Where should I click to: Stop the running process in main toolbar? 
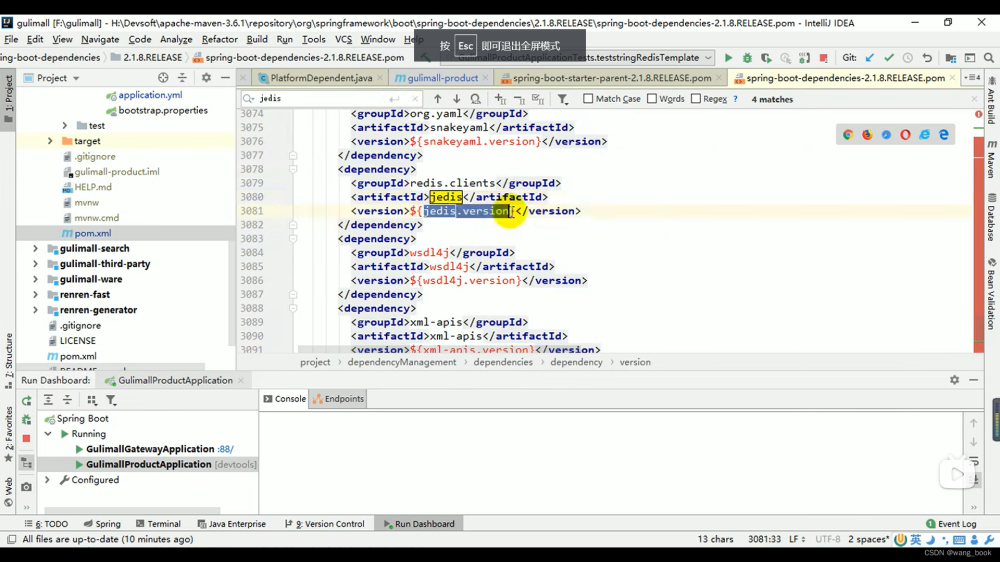coord(823,58)
